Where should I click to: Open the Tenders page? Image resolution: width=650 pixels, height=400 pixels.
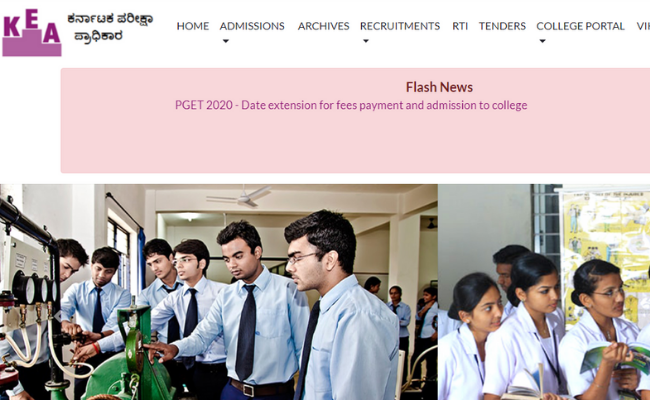pos(502,26)
